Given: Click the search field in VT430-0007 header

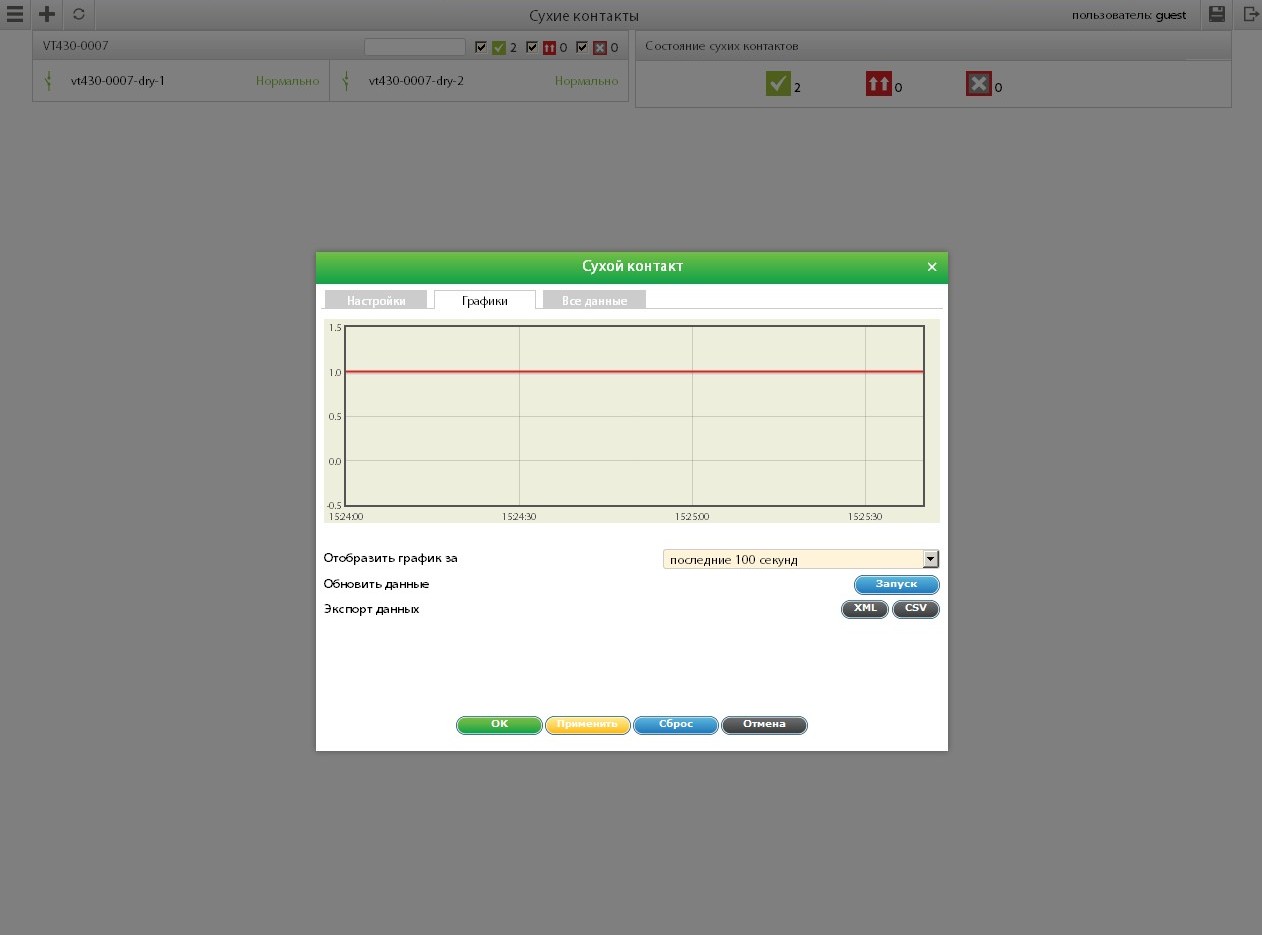Looking at the screenshot, I should pos(415,47).
